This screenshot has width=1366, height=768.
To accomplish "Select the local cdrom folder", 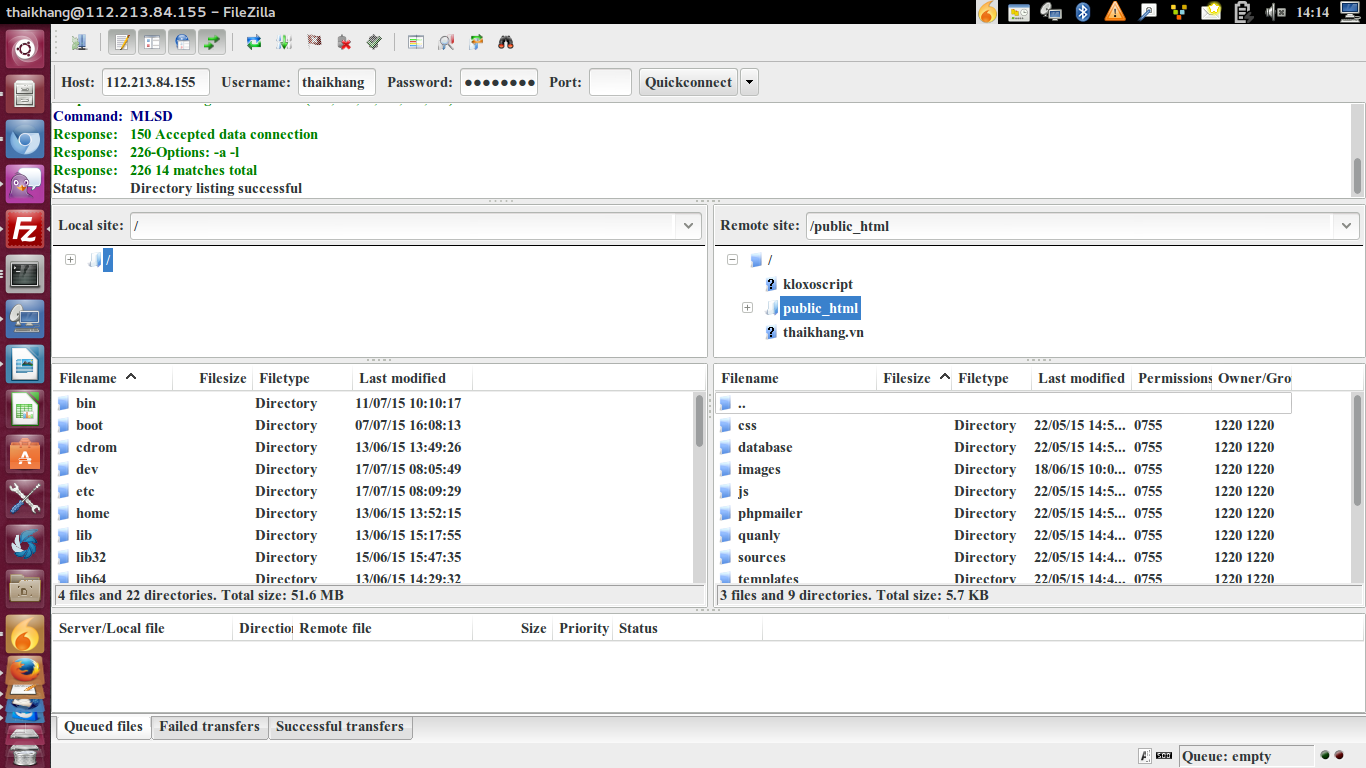I will click(96, 447).
